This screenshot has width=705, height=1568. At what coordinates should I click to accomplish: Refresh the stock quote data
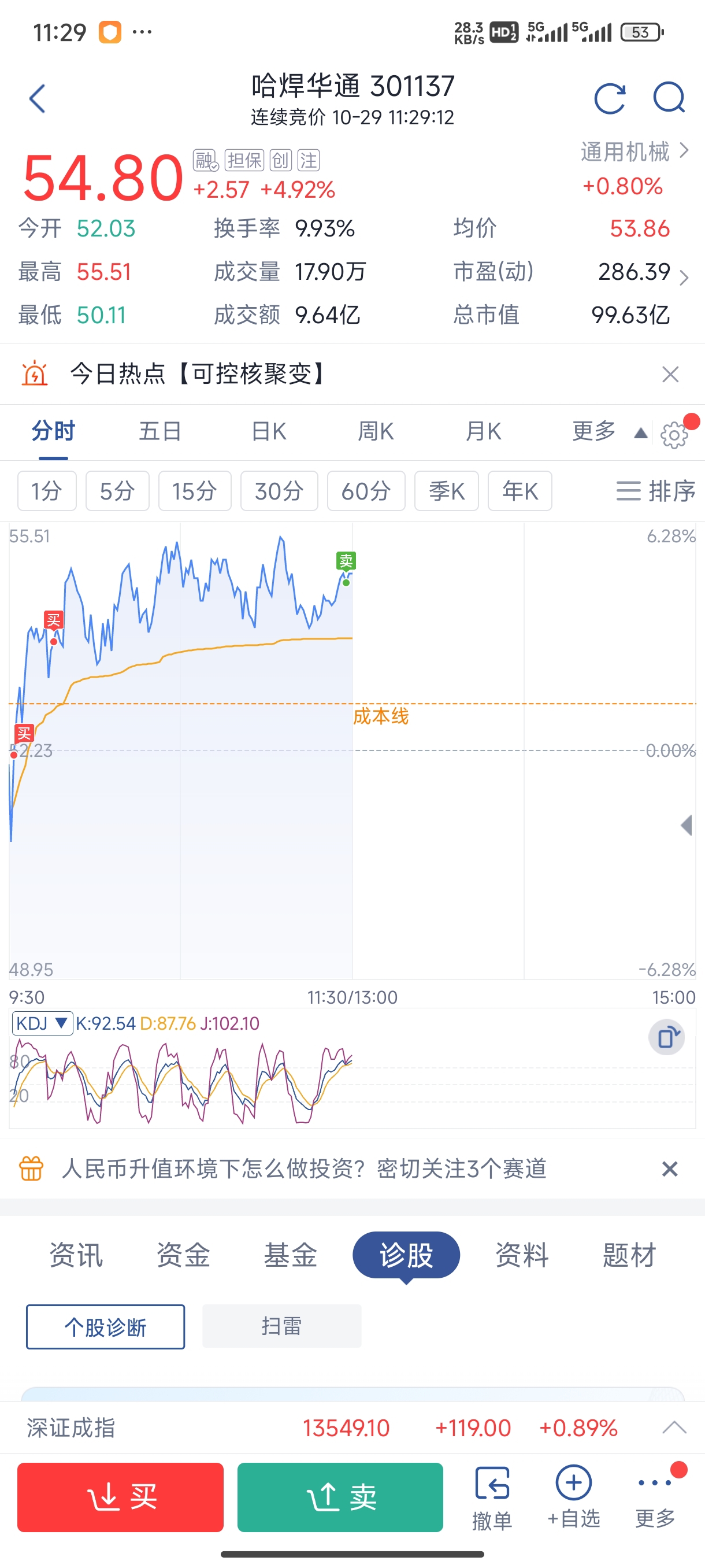coord(610,99)
